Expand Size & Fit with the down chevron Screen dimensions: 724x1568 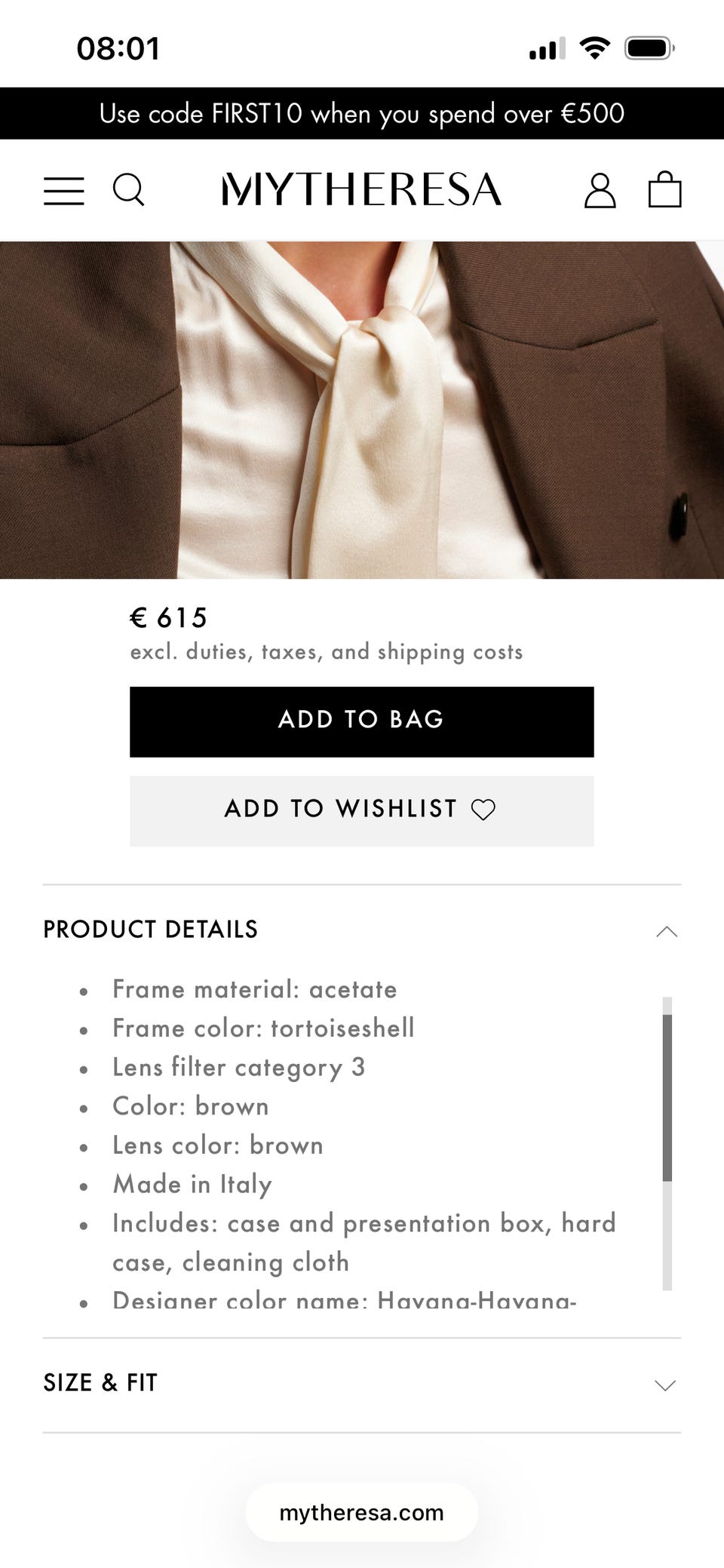665,1385
